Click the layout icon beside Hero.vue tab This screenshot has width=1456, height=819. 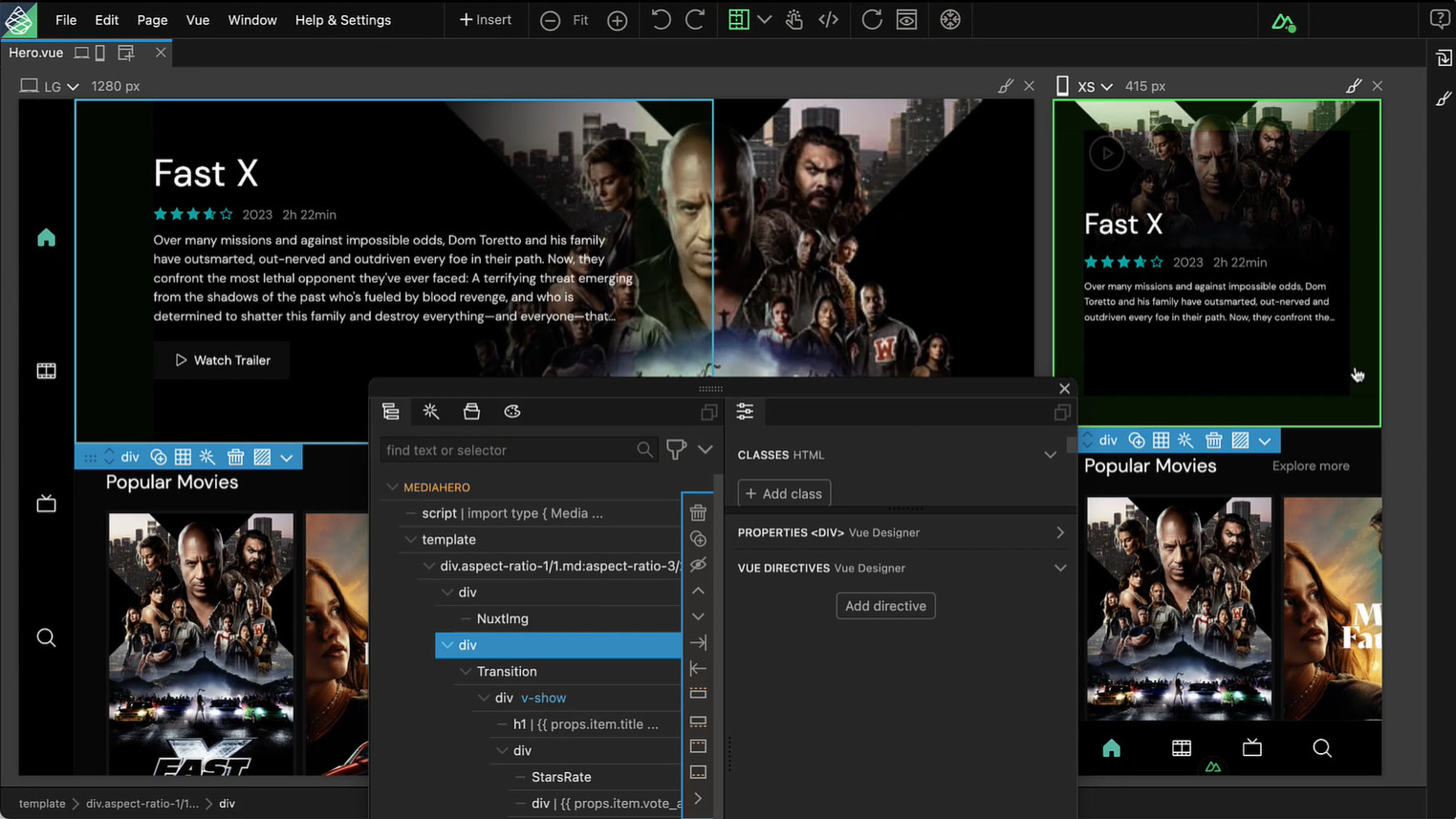coord(126,53)
